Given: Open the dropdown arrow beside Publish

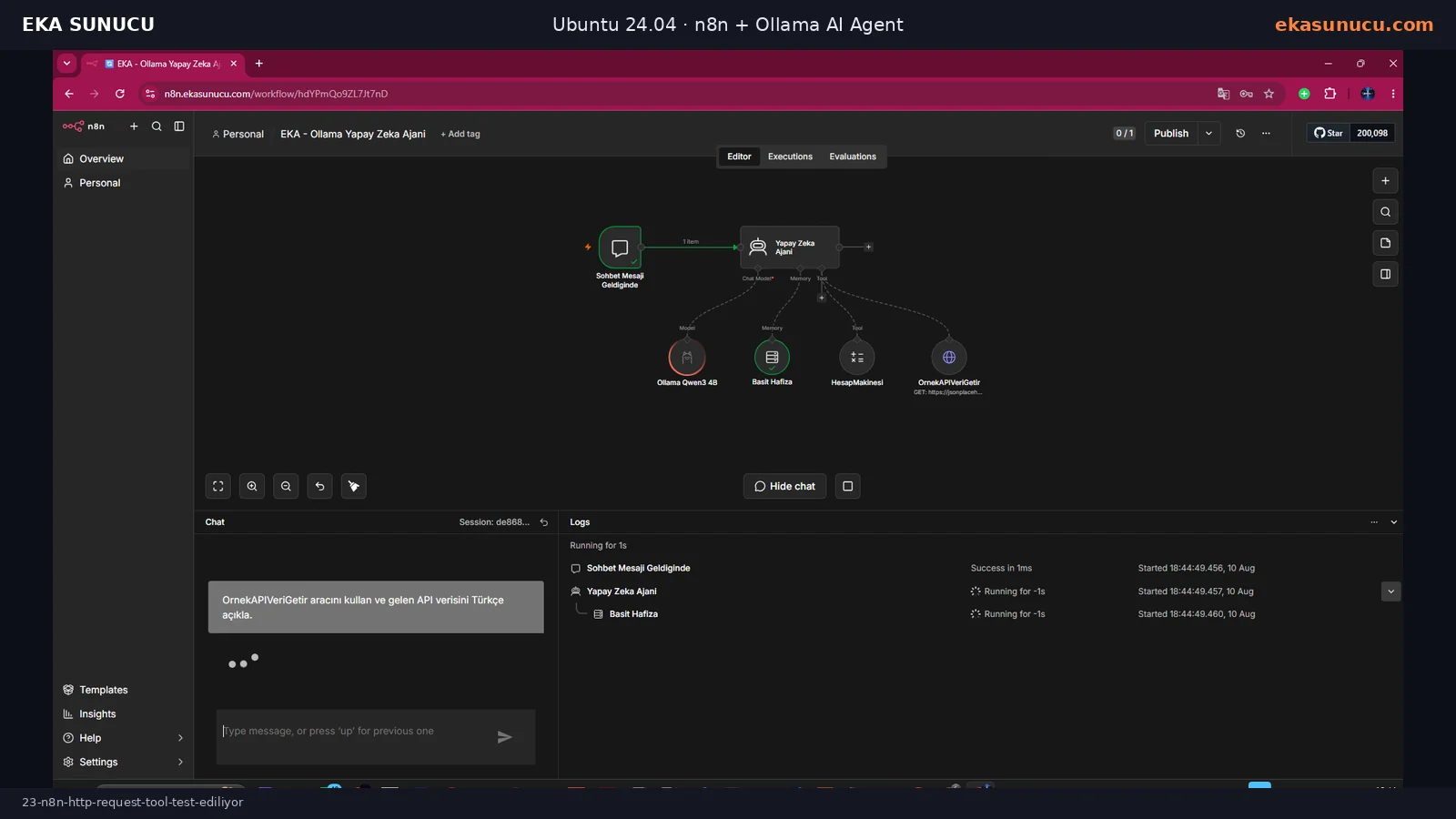Looking at the screenshot, I should tap(1208, 133).
